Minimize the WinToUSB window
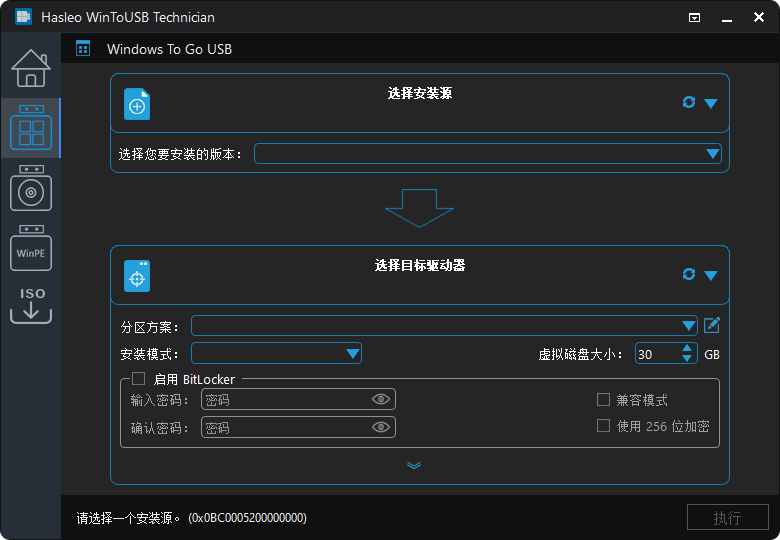 (727, 18)
